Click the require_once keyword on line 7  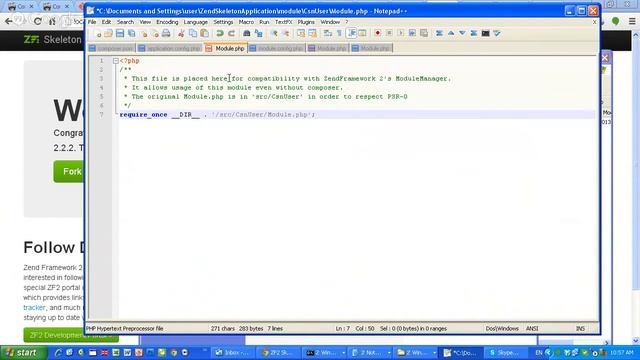coord(143,115)
